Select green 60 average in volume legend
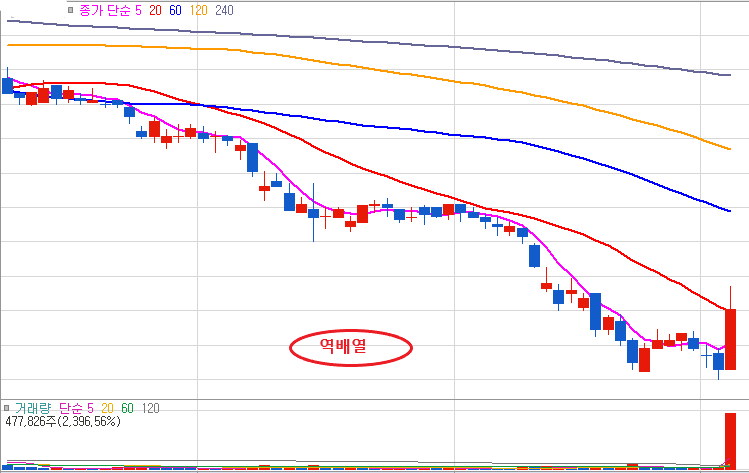The image size is (749, 473). coord(128,408)
